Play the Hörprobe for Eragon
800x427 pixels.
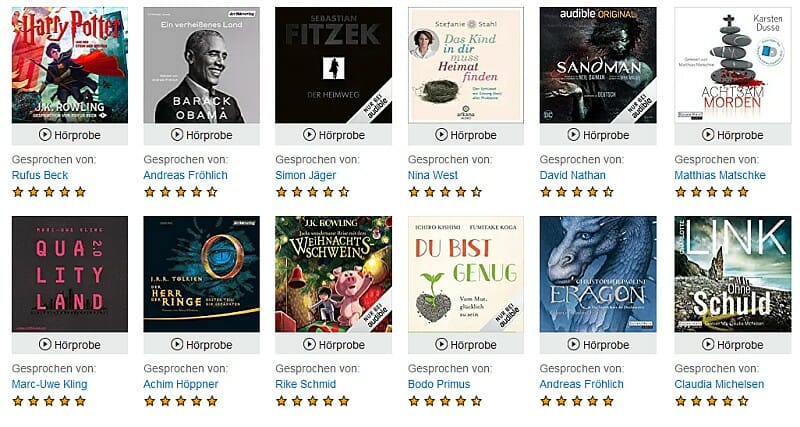[598, 344]
